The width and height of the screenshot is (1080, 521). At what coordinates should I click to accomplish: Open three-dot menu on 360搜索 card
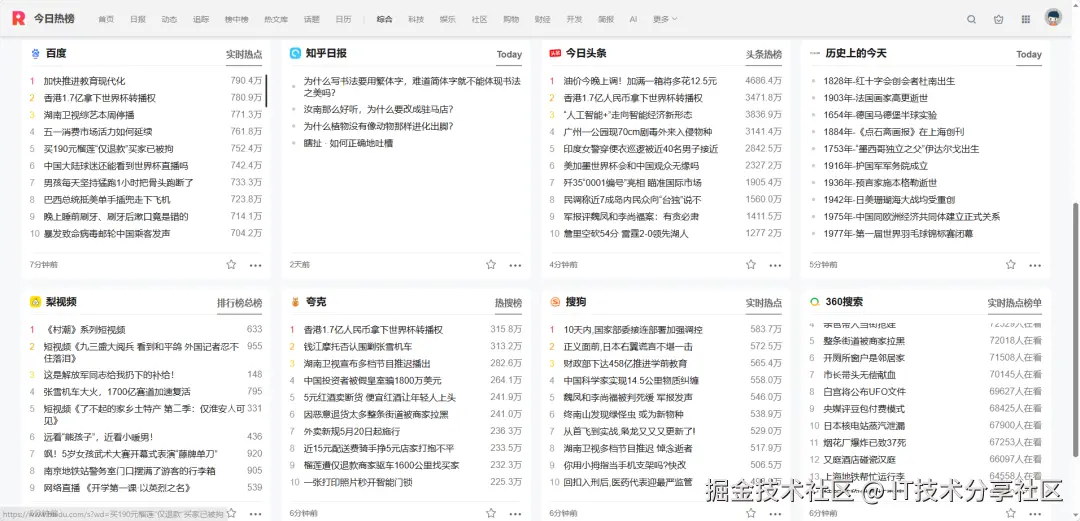1035,513
